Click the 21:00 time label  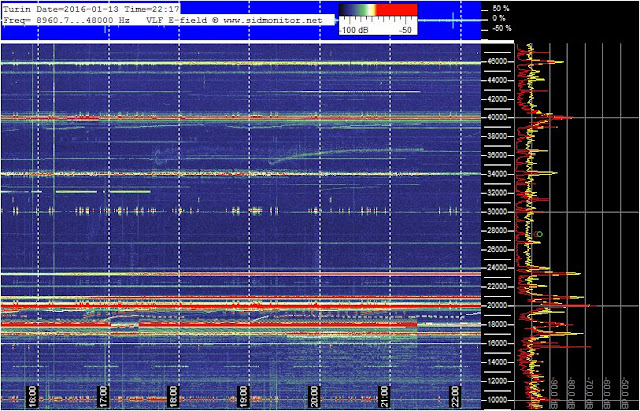(385, 395)
